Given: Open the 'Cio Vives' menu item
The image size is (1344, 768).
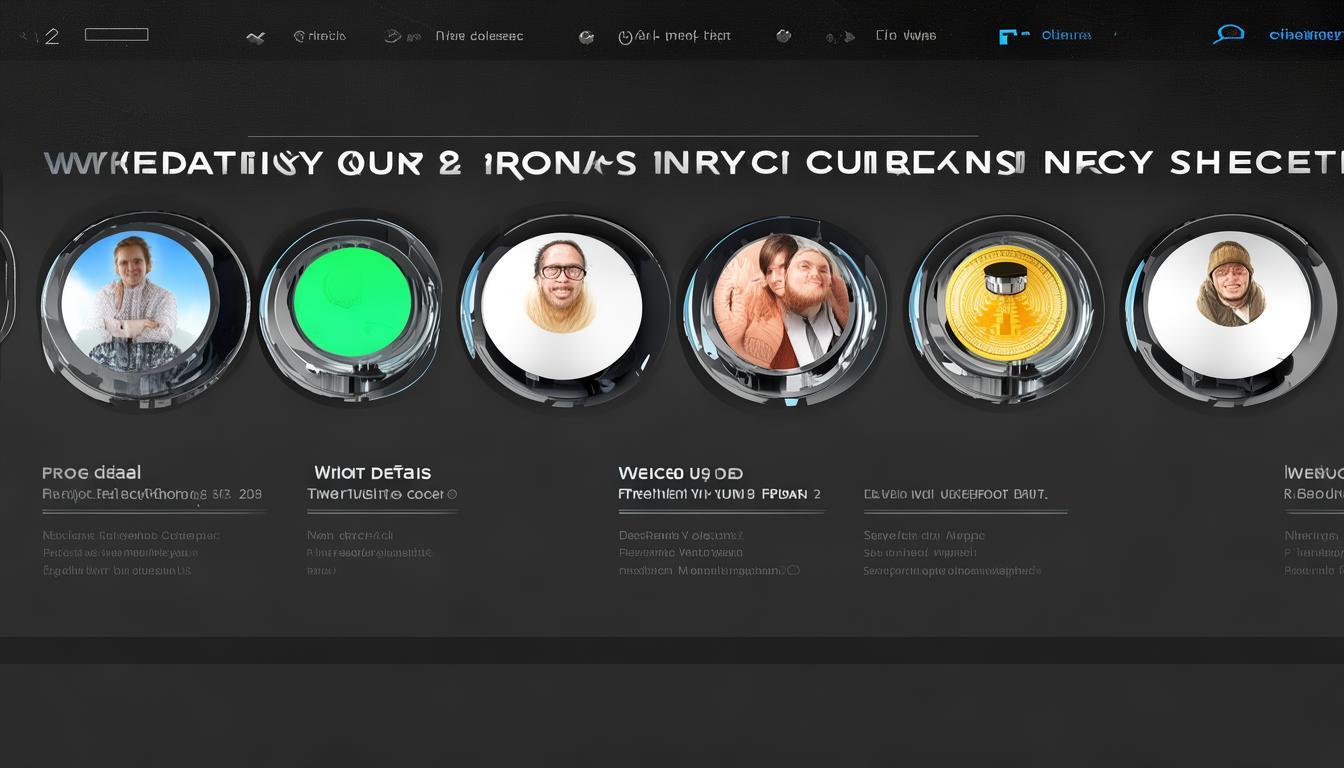Looking at the screenshot, I should [905, 36].
